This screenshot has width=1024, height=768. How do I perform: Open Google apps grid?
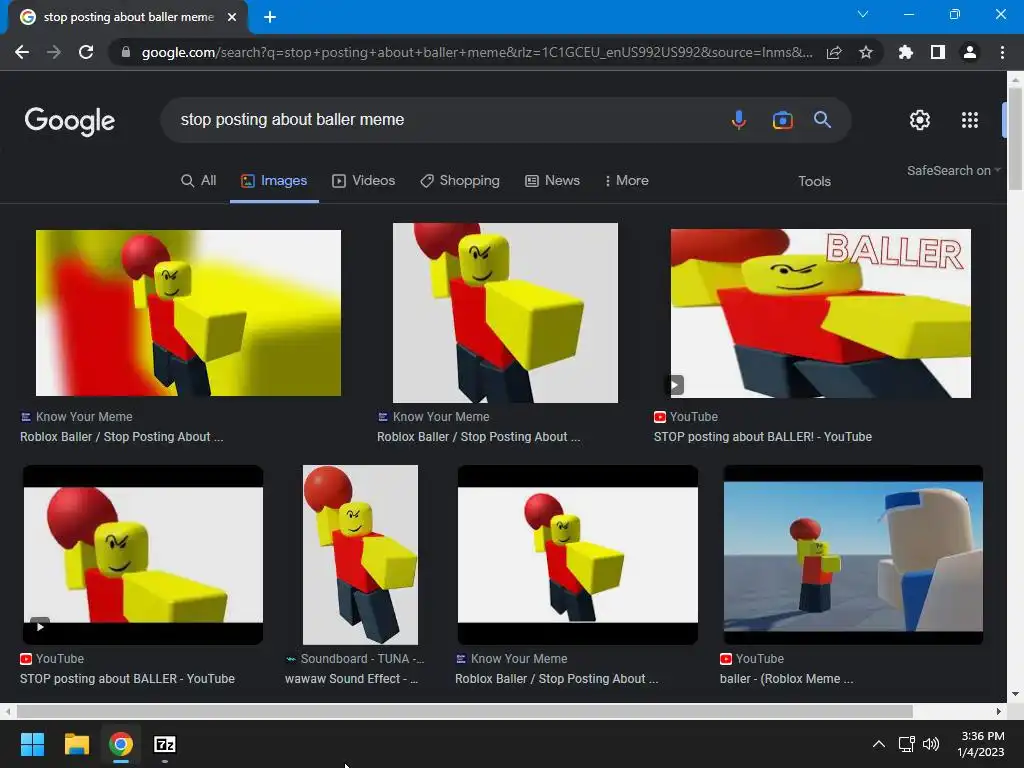tap(970, 120)
